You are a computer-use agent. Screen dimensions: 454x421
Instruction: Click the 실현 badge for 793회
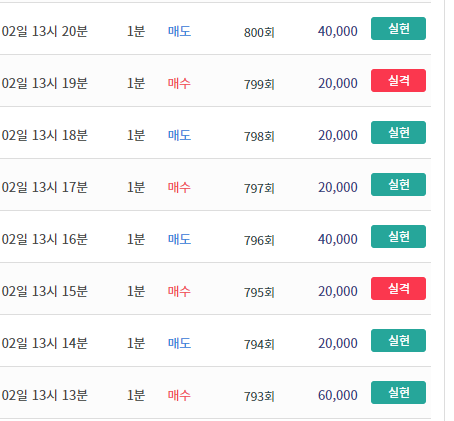[x=398, y=393]
